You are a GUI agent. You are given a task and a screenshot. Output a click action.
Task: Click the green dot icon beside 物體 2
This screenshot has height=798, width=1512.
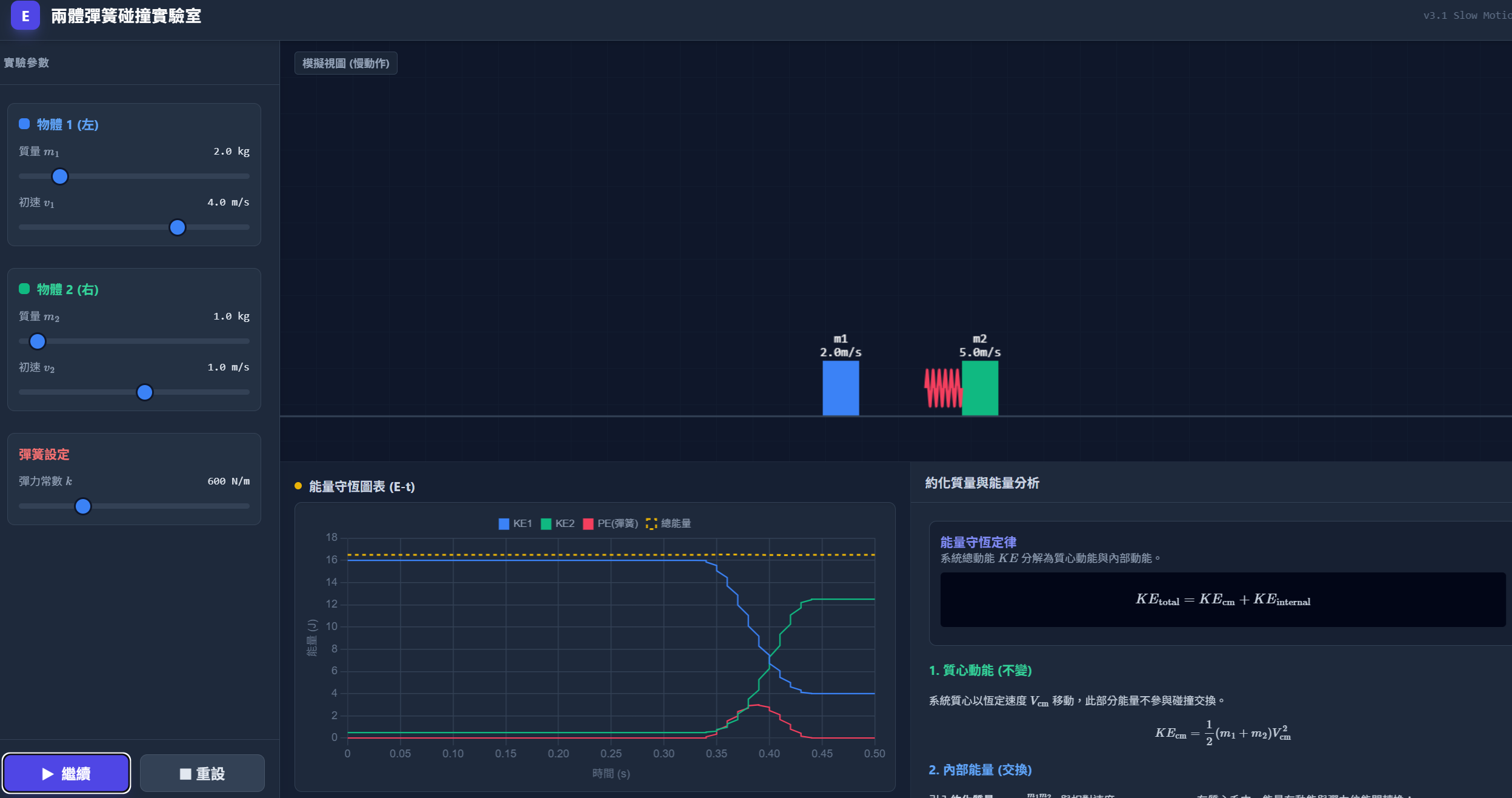(x=24, y=289)
